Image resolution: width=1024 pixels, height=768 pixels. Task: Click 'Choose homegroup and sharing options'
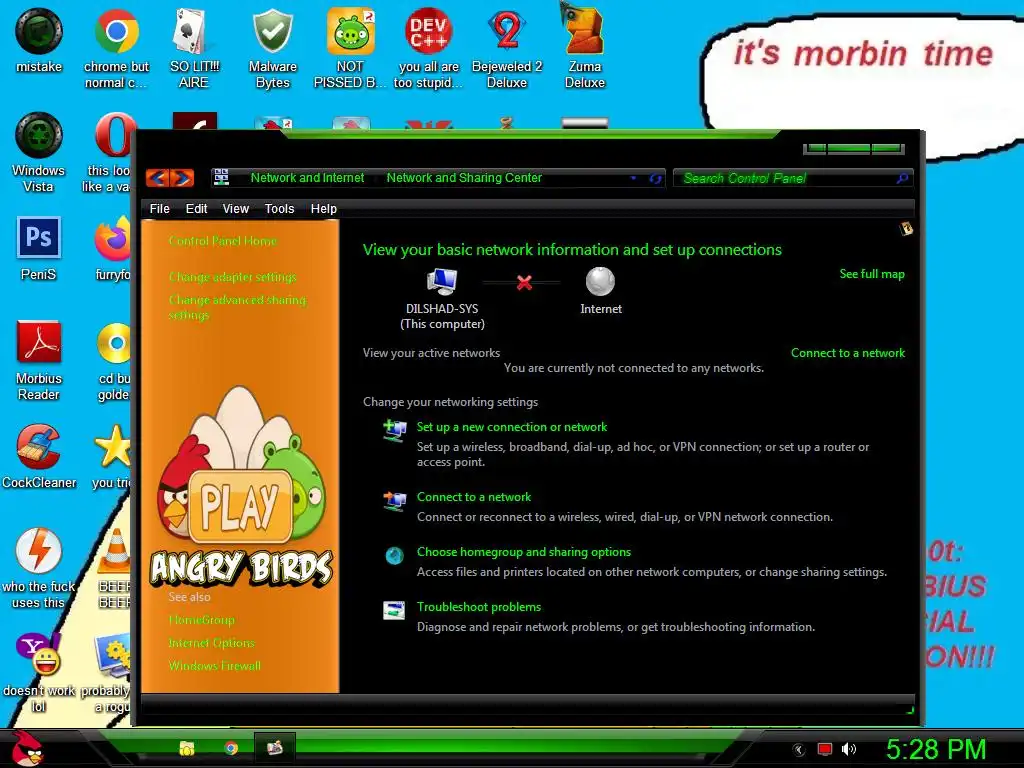(x=524, y=551)
